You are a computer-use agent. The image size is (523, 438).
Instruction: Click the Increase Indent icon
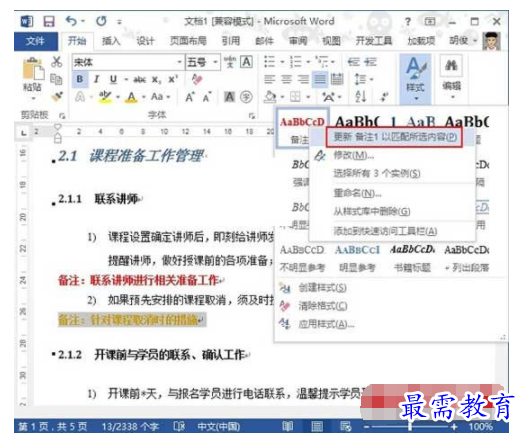click(x=370, y=62)
